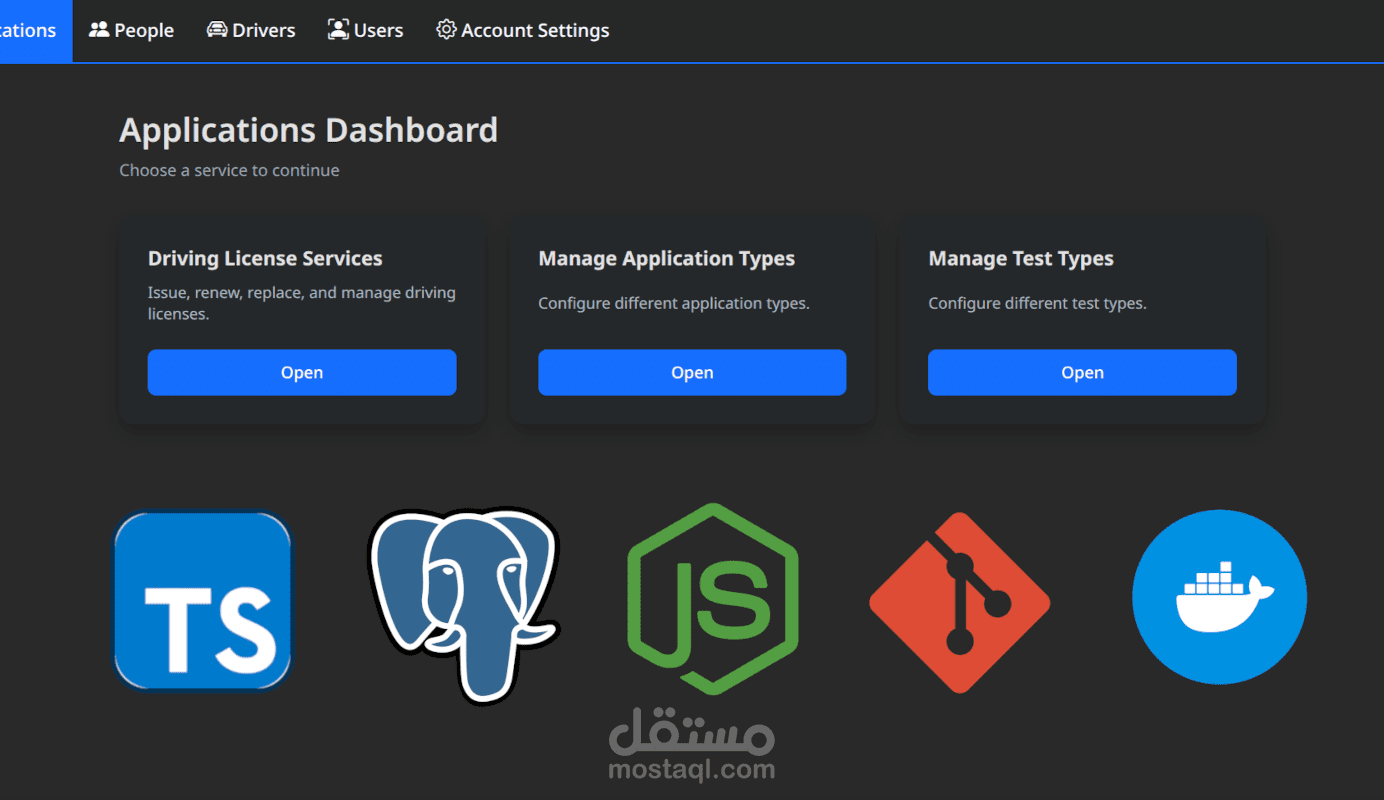1384x800 pixels.
Task: Click the Applications Dashboard heading
Action: click(308, 130)
